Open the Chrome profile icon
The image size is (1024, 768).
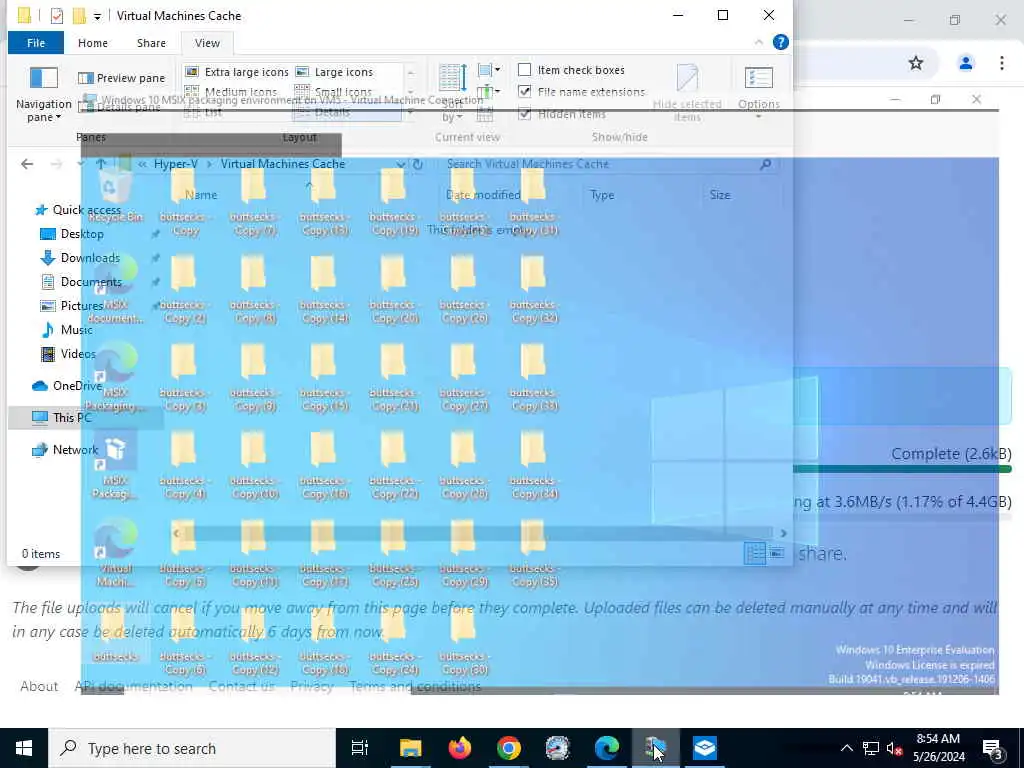(x=965, y=63)
